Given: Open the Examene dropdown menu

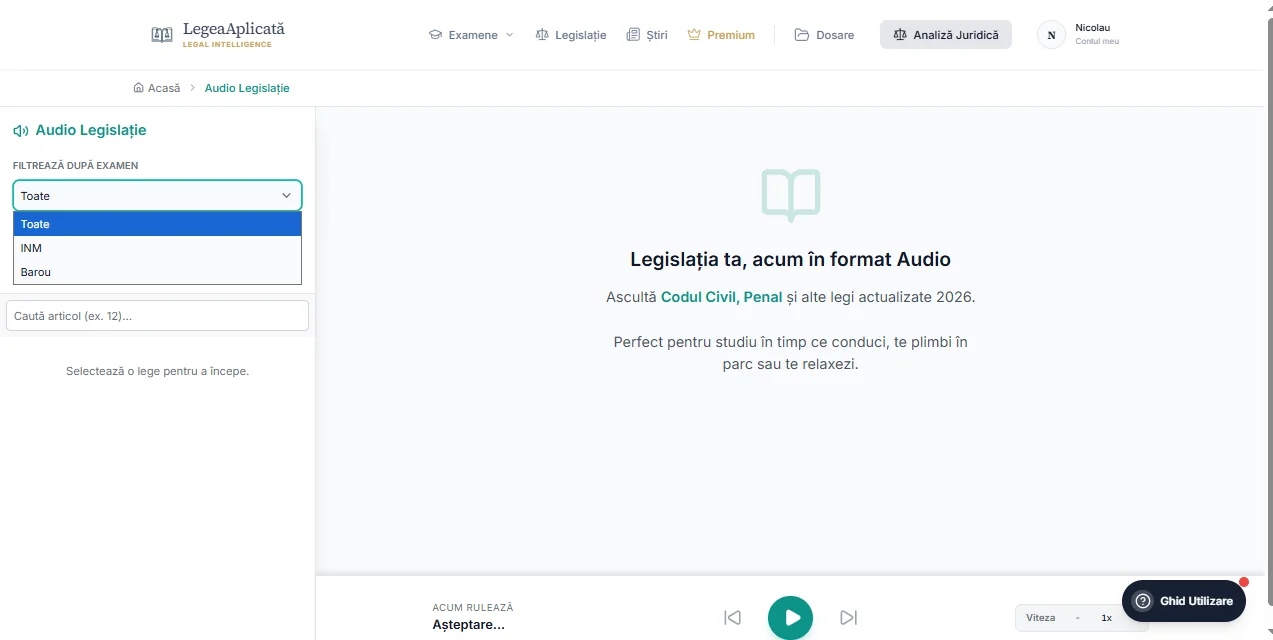Looking at the screenshot, I should 471,35.
